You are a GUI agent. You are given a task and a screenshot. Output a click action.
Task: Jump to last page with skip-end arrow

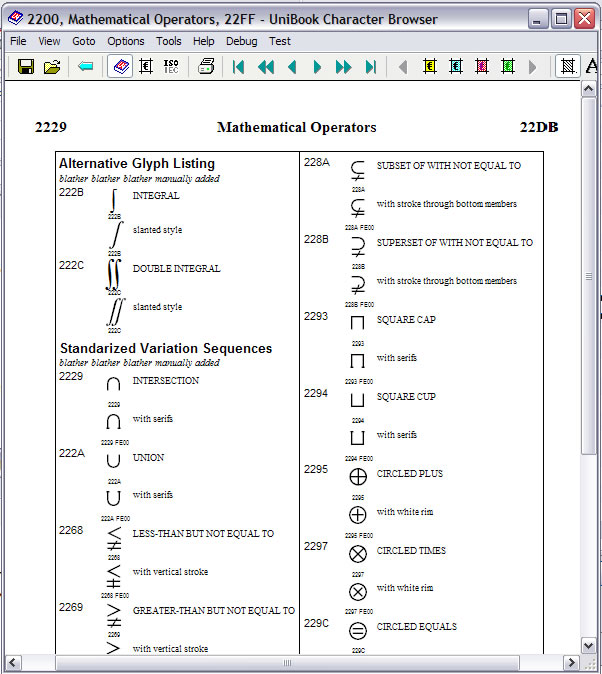click(x=370, y=67)
